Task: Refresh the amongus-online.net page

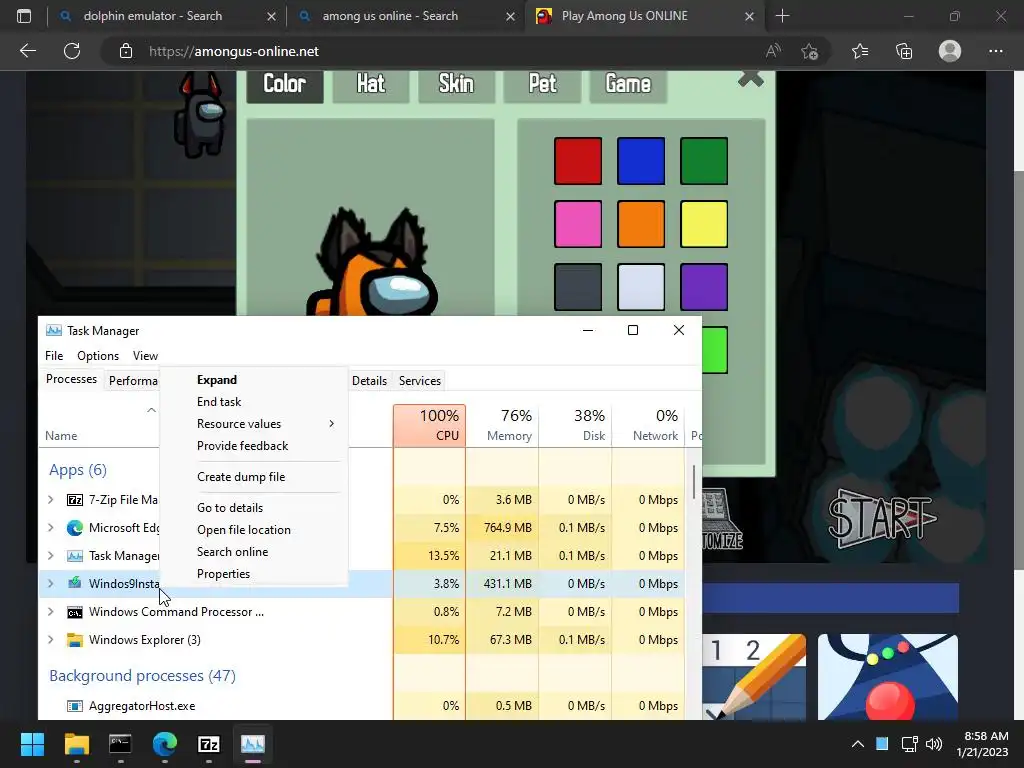Action: click(72, 51)
